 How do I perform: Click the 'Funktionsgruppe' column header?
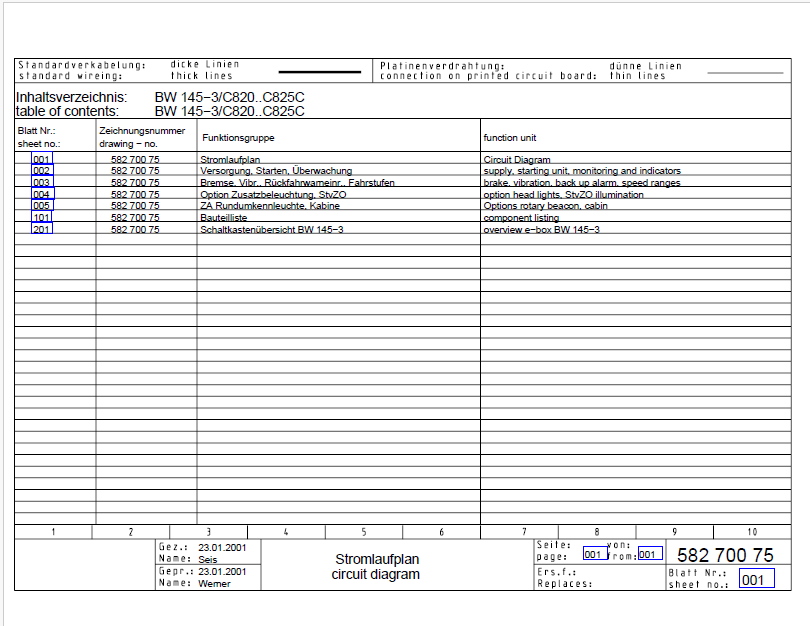(238, 138)
